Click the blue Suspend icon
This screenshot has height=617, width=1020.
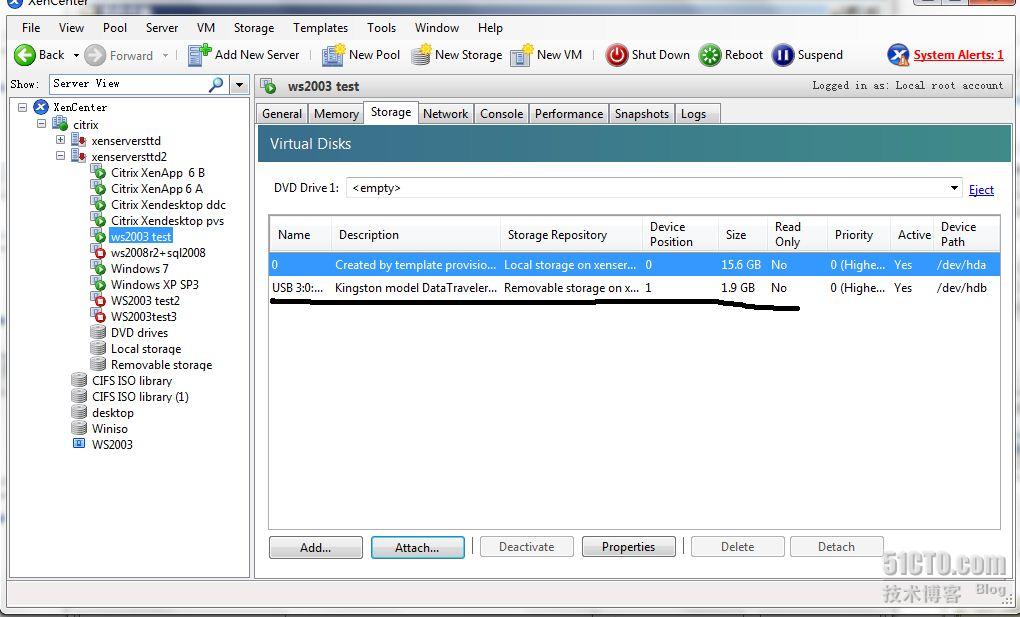(783, 55)
